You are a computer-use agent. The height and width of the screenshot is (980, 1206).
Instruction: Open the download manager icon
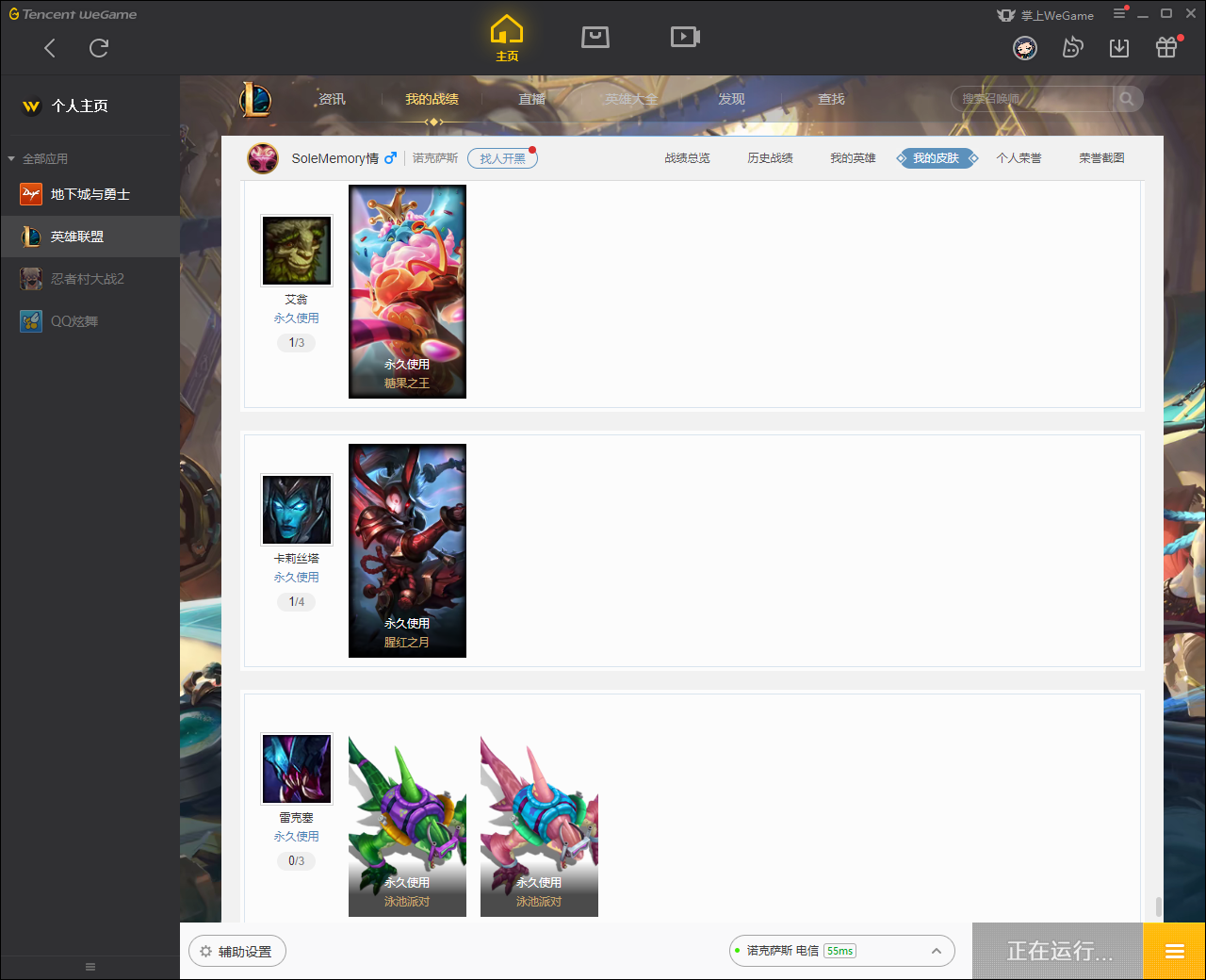pyautogui.click(x=1119, y=48)
